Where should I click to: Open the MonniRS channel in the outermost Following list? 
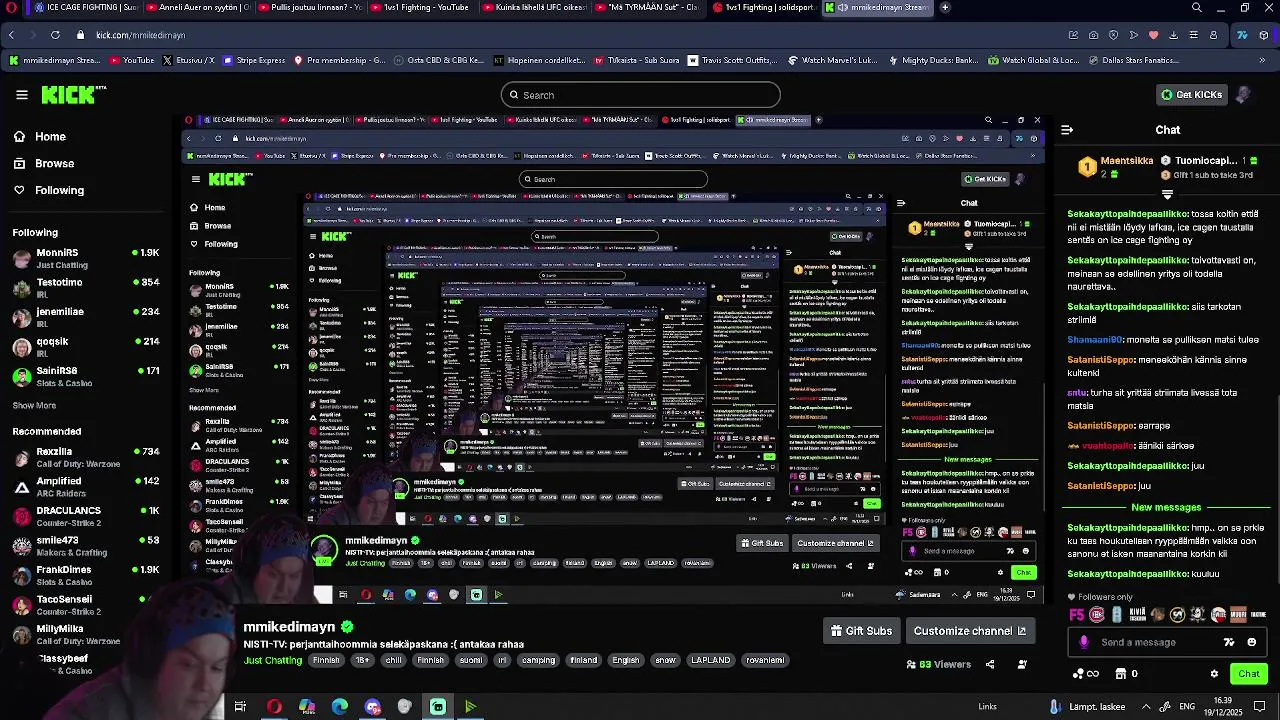(86, 258)
